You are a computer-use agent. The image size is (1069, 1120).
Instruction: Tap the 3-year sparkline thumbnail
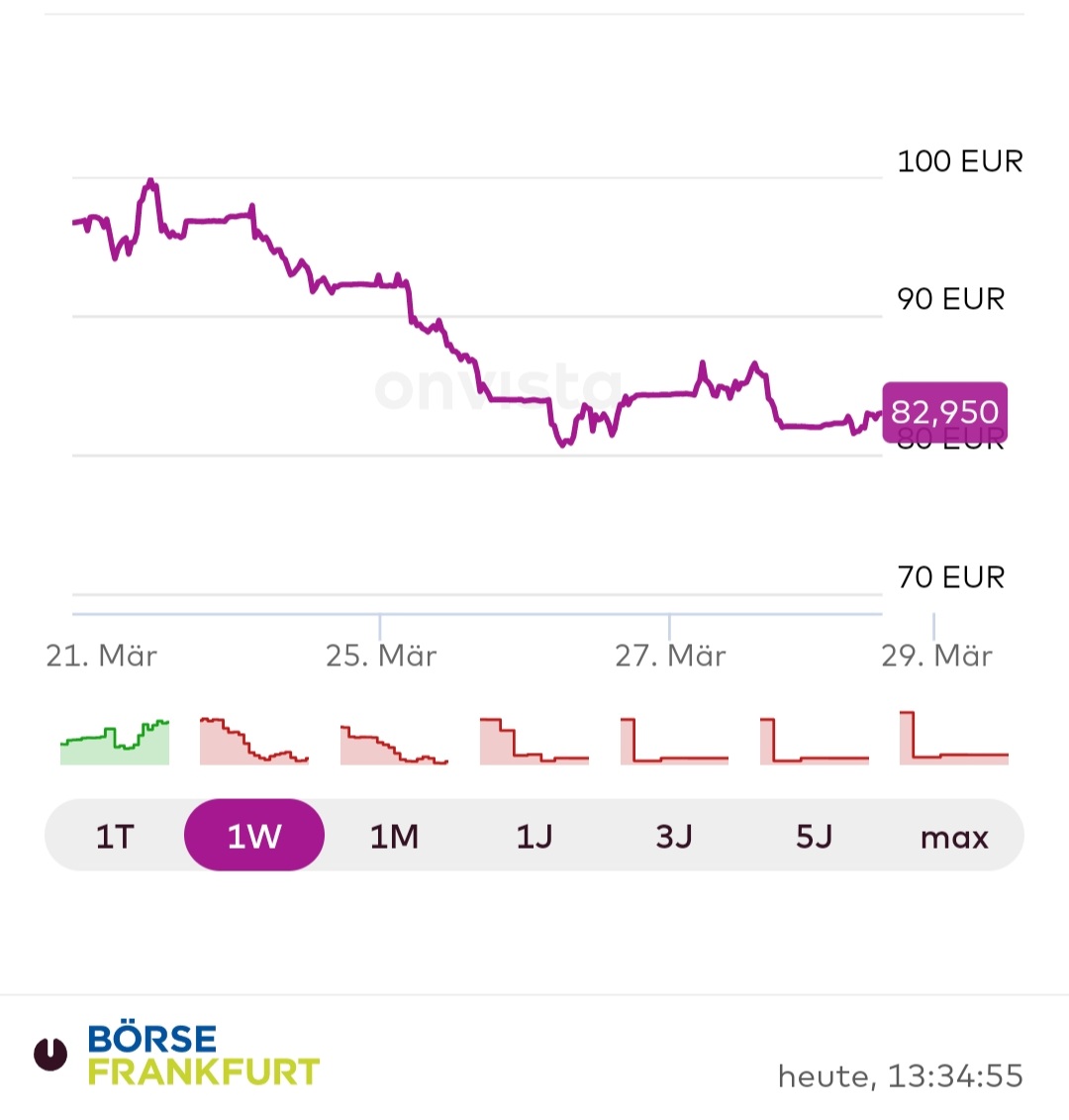(x=674, y=742)
